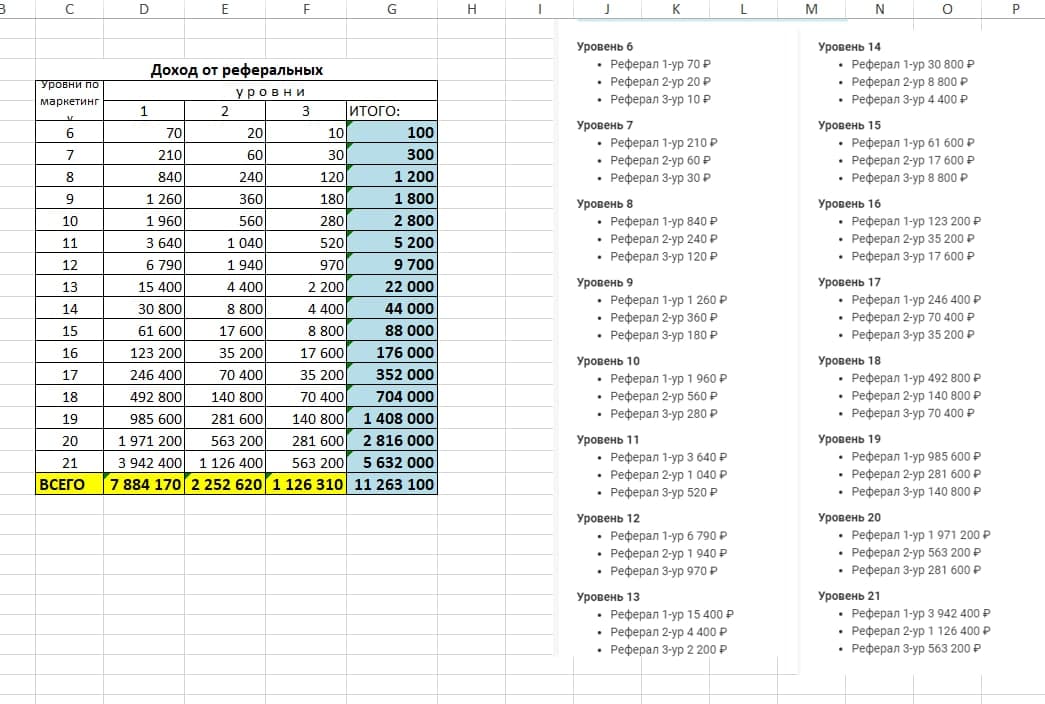Select table cell 1 971 200 in row 20

[144, 441]
